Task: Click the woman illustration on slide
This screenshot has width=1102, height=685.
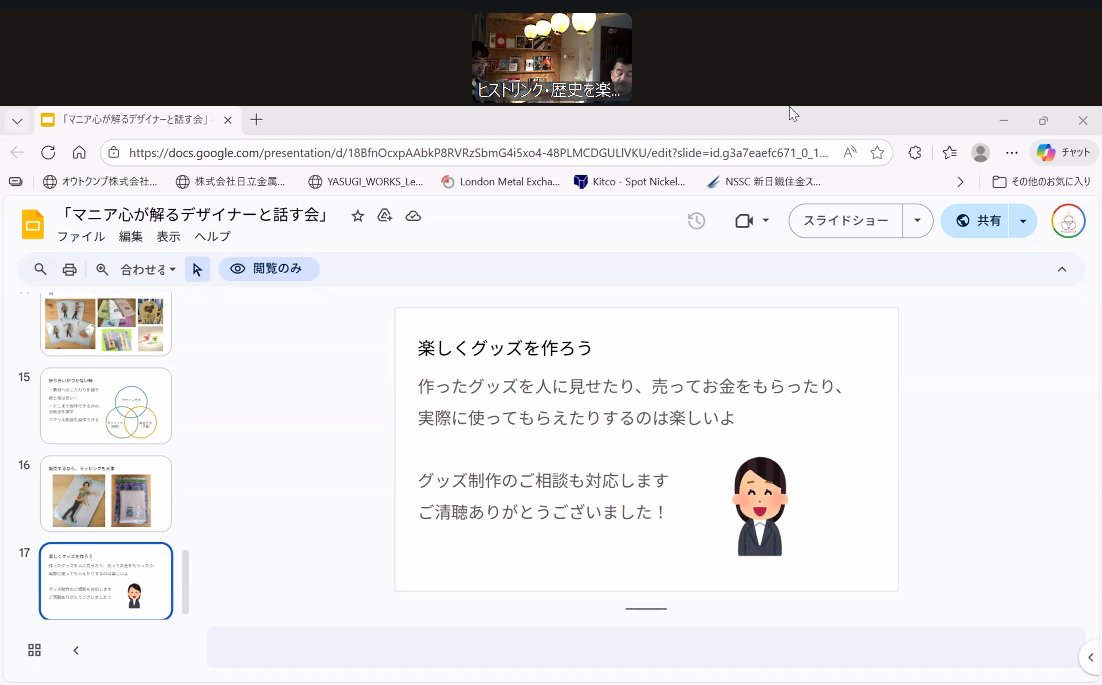Action: click(x=760, y=507)
